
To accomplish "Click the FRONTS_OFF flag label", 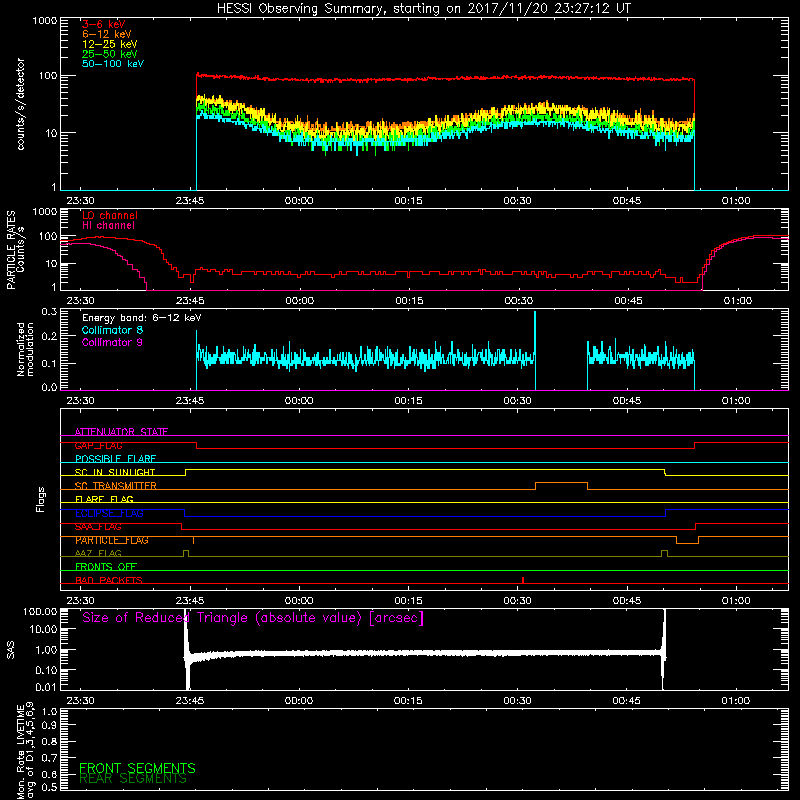I will coord(106,567).
